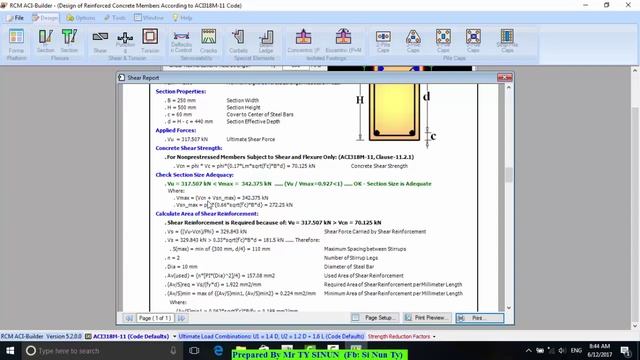640x360 pixels.
Task: Click the Shear Report window icon
Action: click(121, 78)
